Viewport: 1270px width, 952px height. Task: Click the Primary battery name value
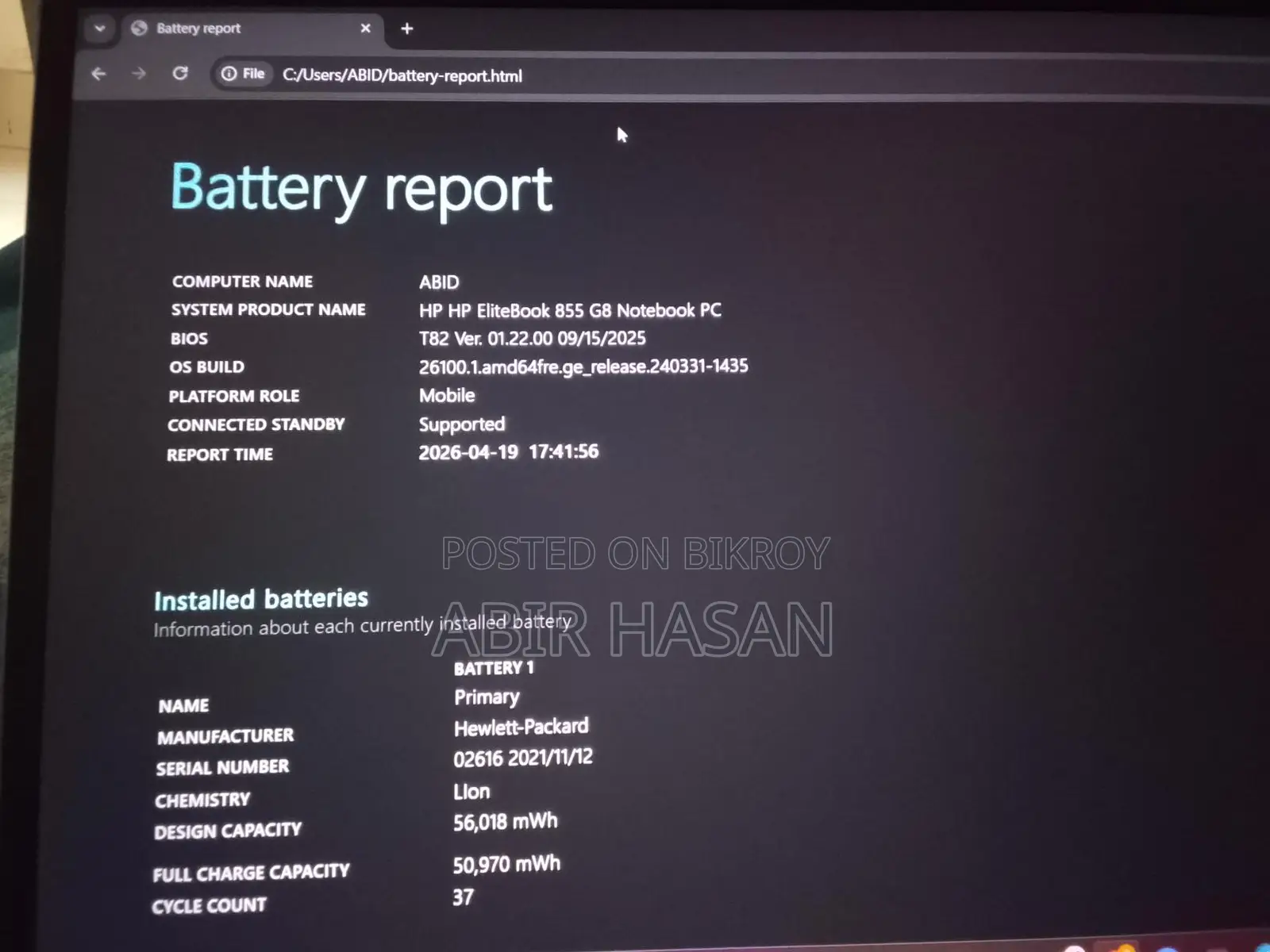[487, 697]
